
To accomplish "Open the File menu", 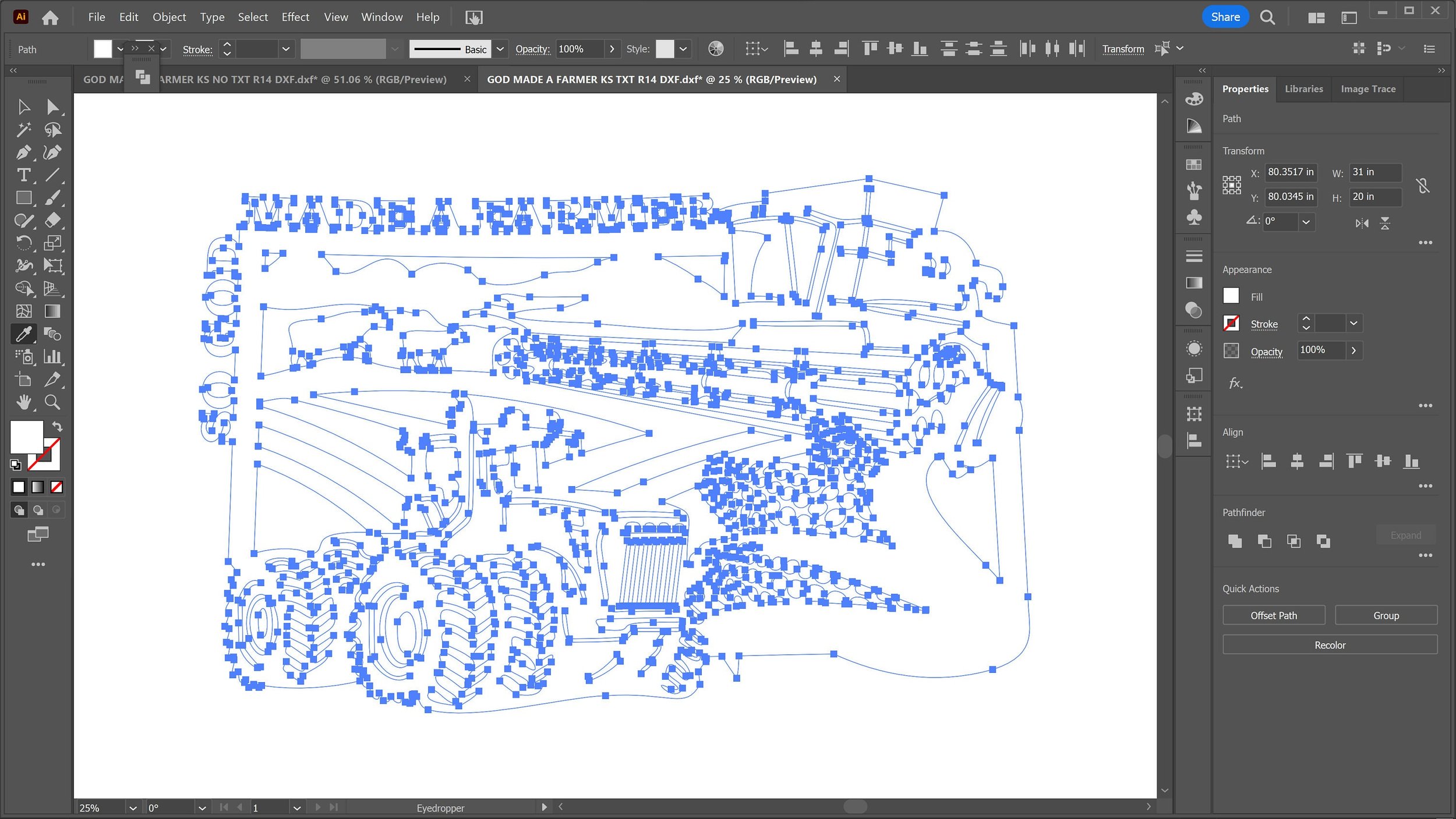I will [x=97, y=17].
